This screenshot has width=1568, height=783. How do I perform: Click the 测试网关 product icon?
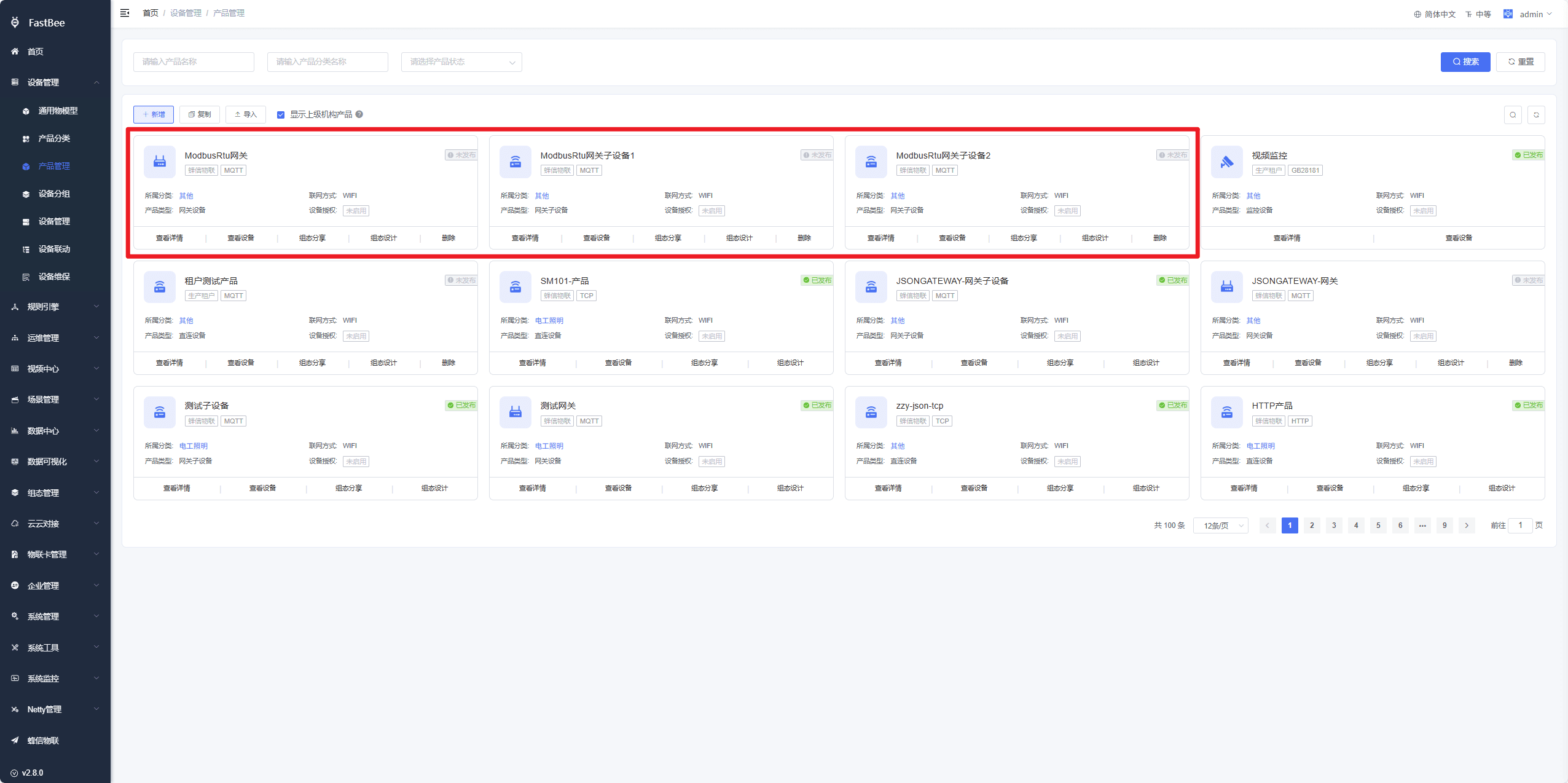(515, 412)
